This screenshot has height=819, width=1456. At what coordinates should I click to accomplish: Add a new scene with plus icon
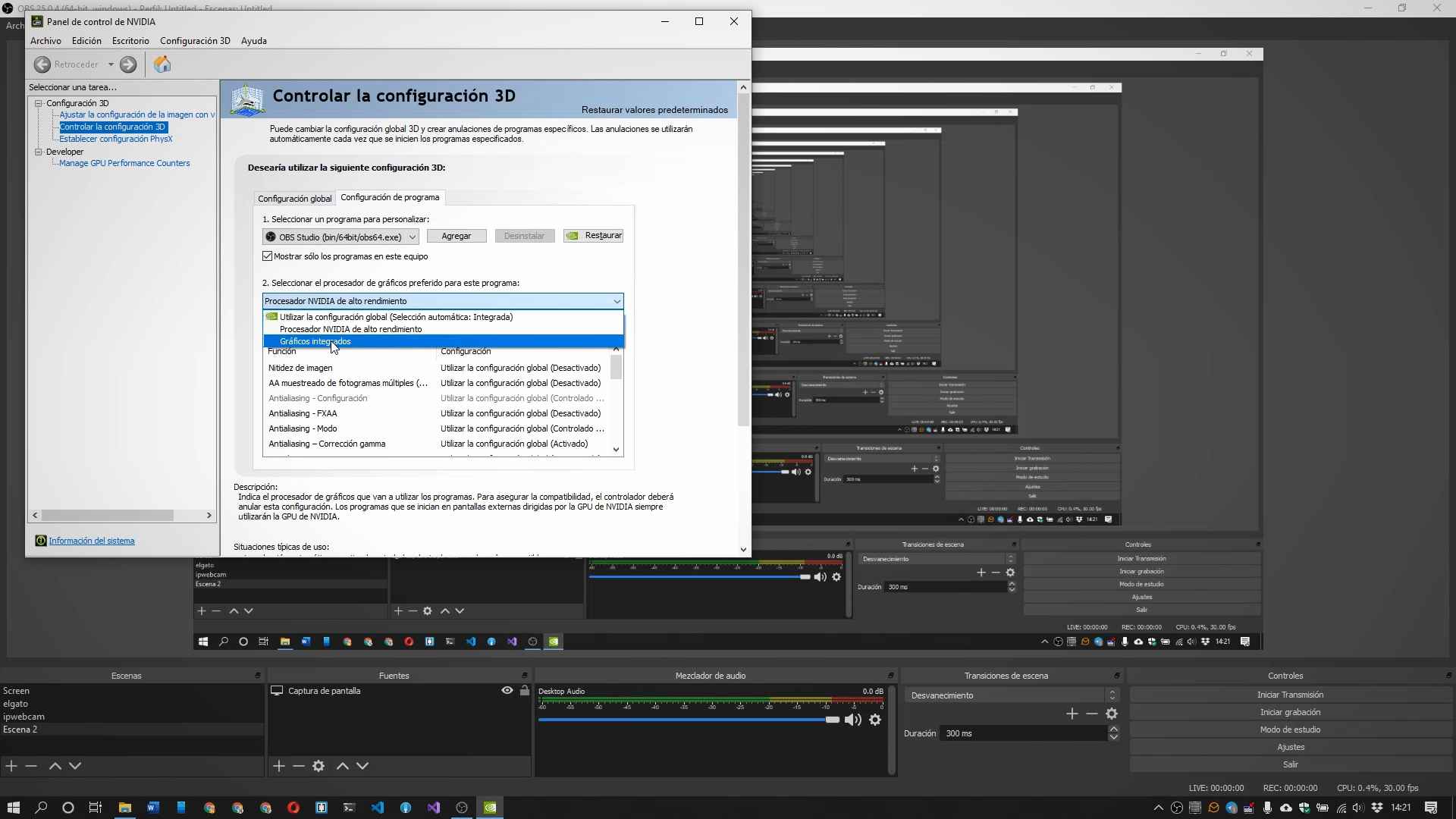click(x=11, y=766)
